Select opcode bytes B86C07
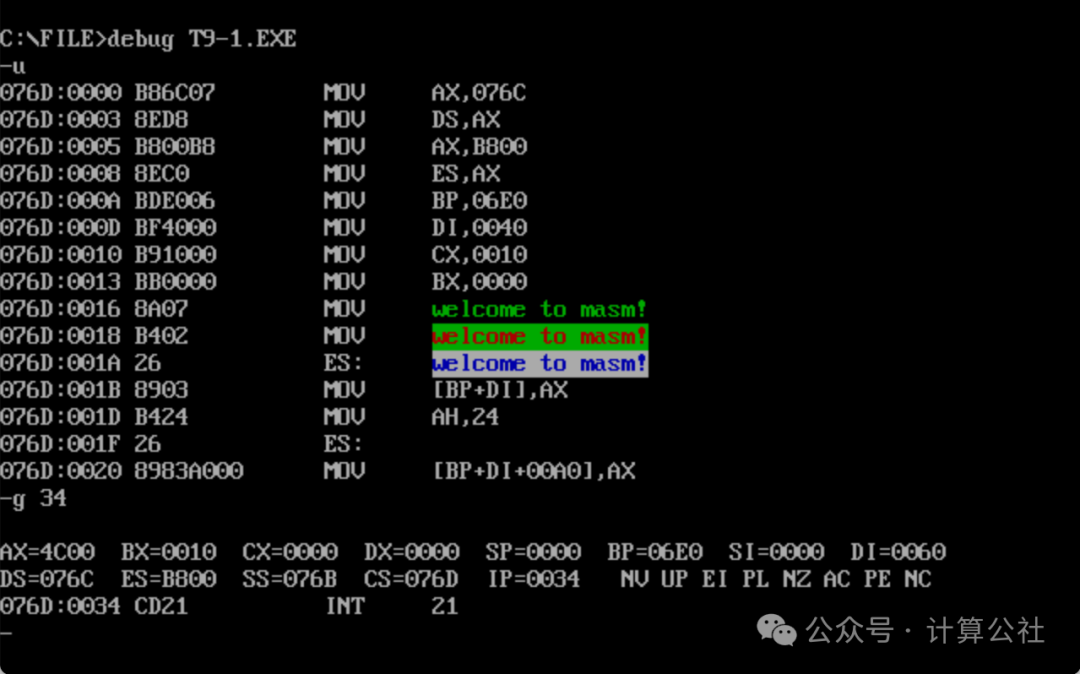Viewport: 1080px width, 674px height. point(175,93)
